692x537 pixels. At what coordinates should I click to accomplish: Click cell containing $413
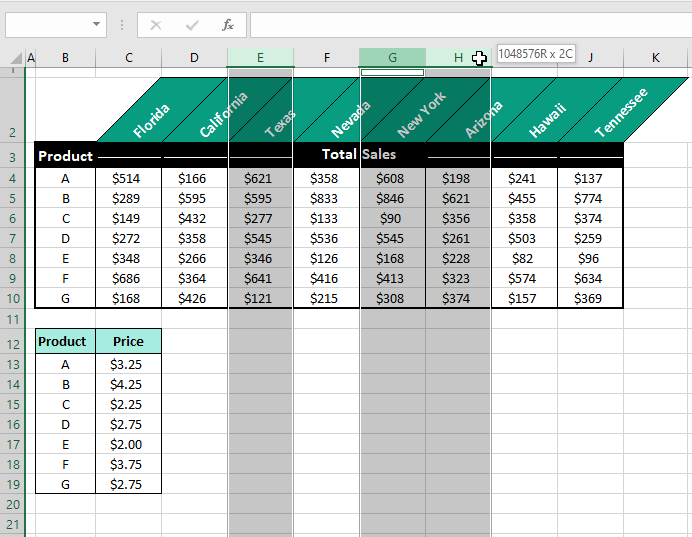(x=392, y=279)
